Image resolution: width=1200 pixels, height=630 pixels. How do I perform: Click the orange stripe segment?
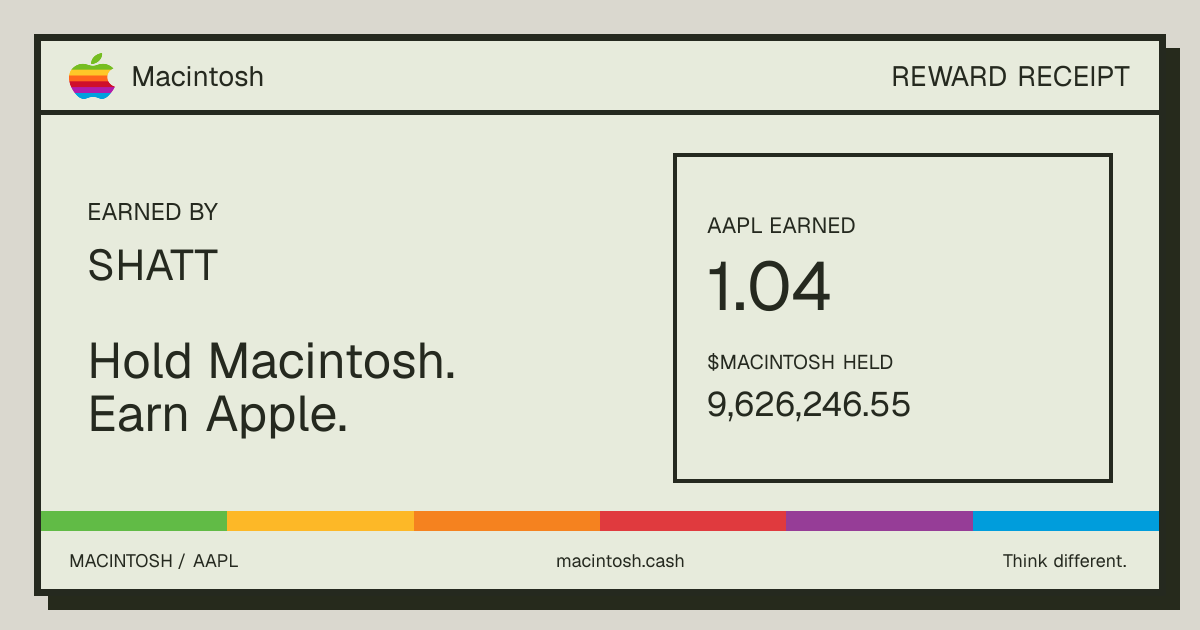pyautogui.click(x=507, y=521)
